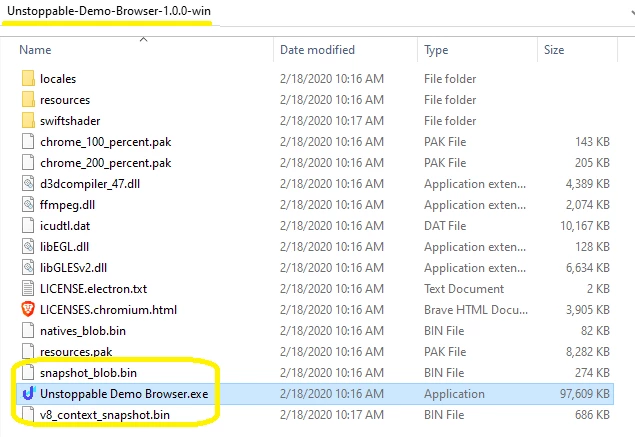Click the 143 KB size value
Viewport: 635px width, 437px height.
(592, 142)
